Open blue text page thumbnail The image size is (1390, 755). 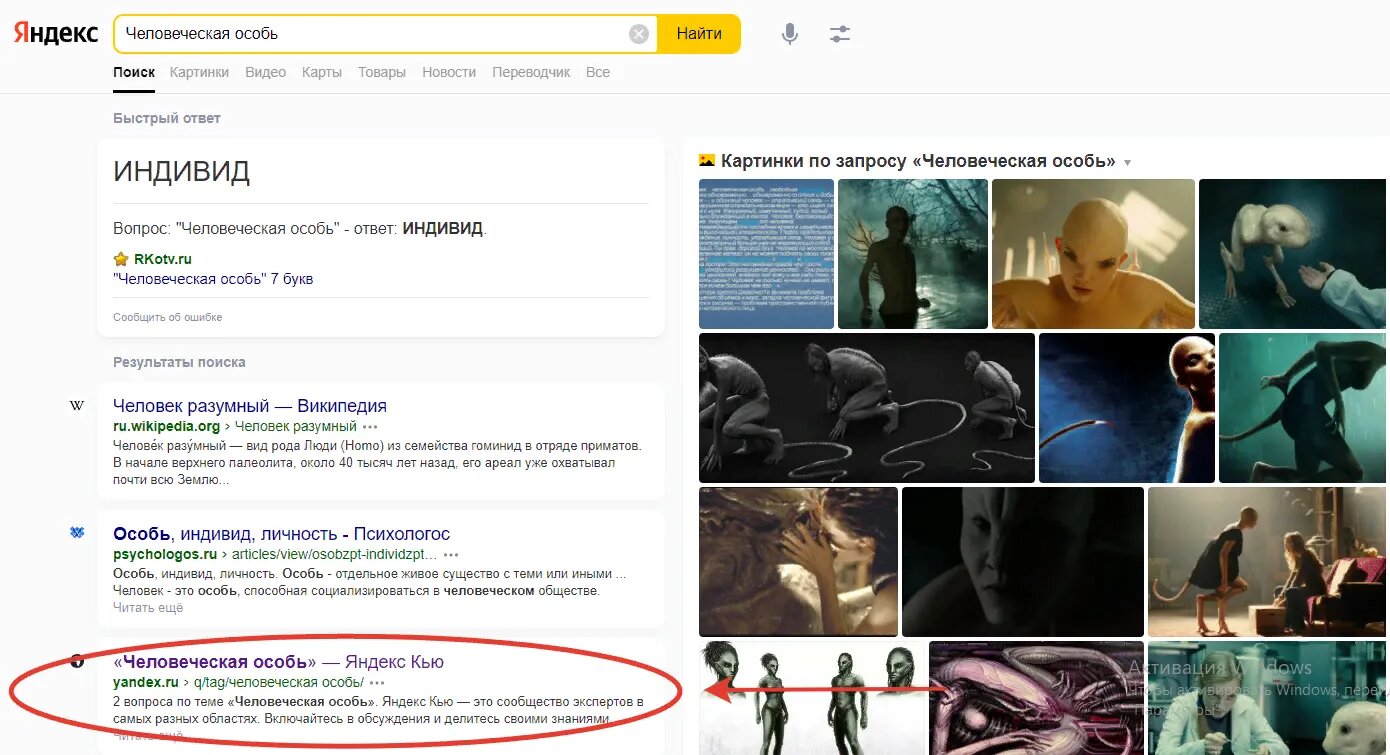click(x=766, y=254)
